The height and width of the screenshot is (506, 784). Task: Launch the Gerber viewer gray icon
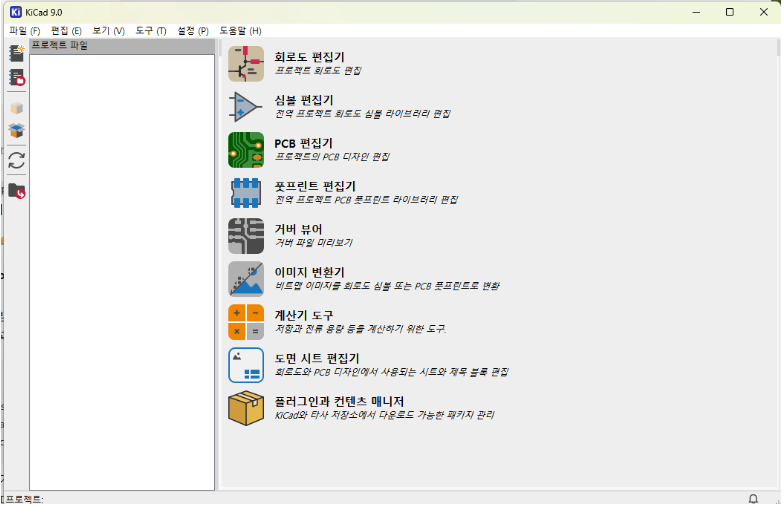[x=246, y=236]
